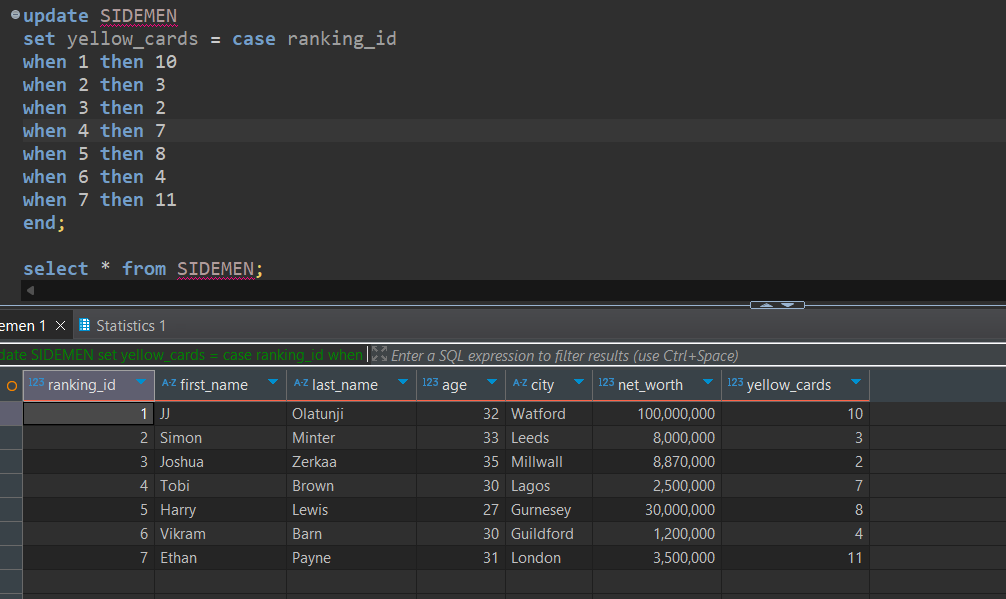The image size is (1006, 599).
Task: Open the first_name column filter dropdown
Action: (x=273, y=382)
